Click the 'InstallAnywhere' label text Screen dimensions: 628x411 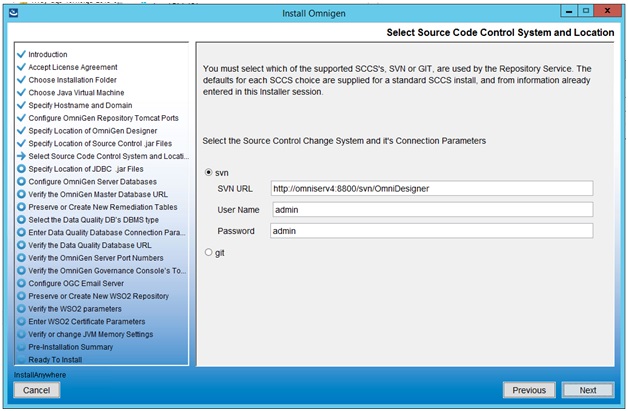point(40,375)
